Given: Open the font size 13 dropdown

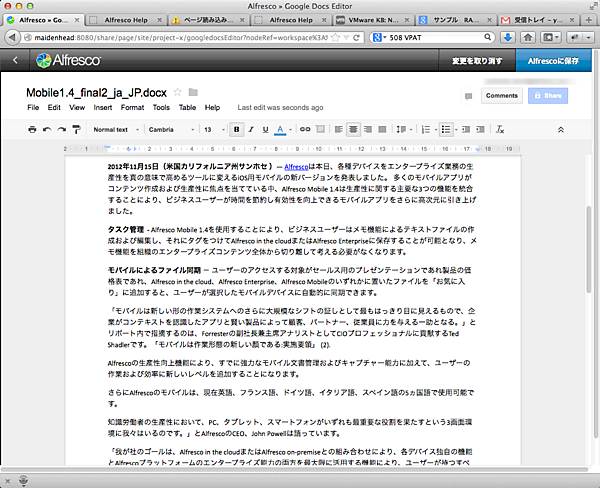Looking at the screenshot, I should [x=213, y=129].
